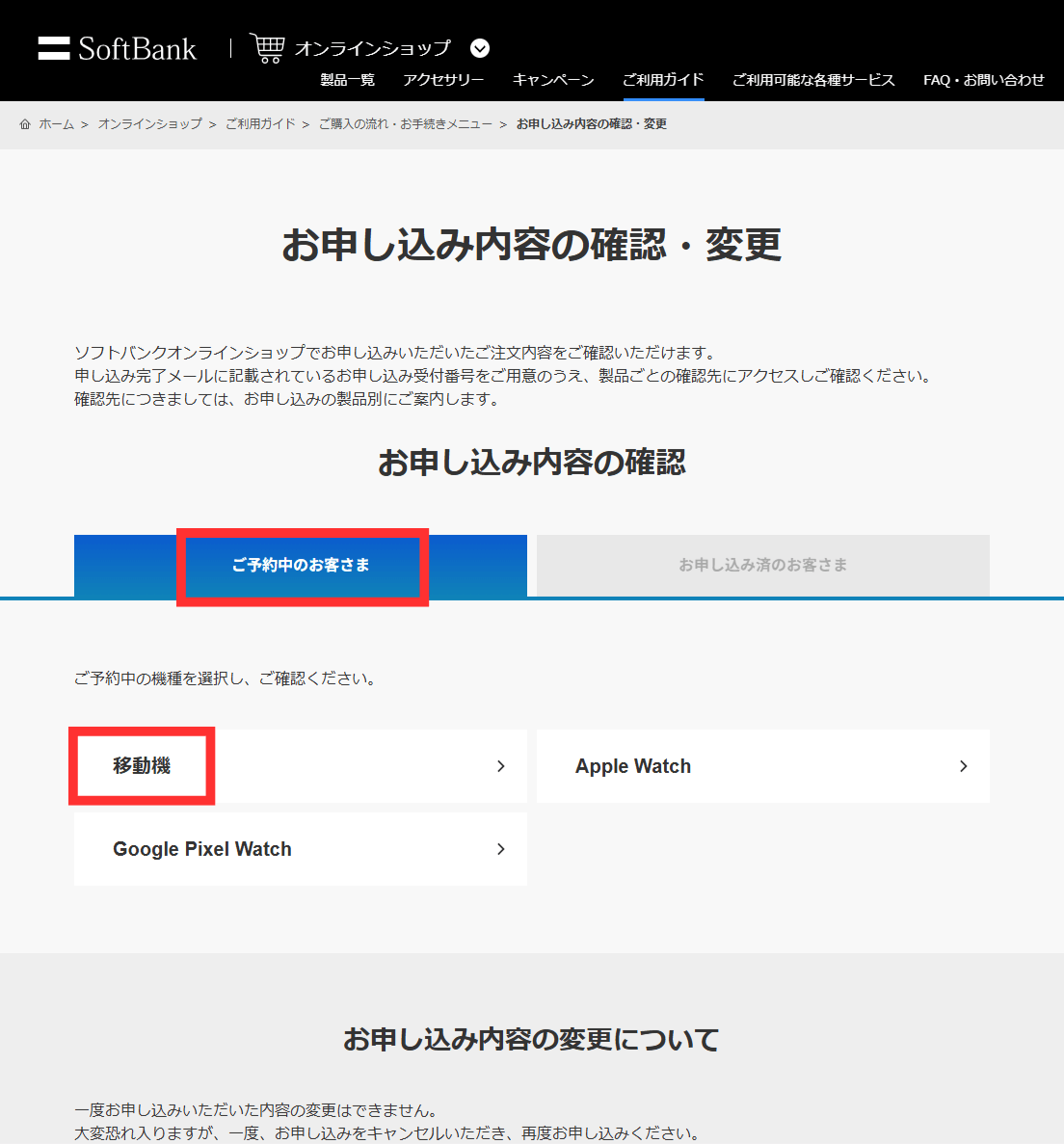Click the SoftBank logo hamburger-style bars
Image resolution: width=1064 pixels, height=1144 pixels.
[x=53, y=48]
